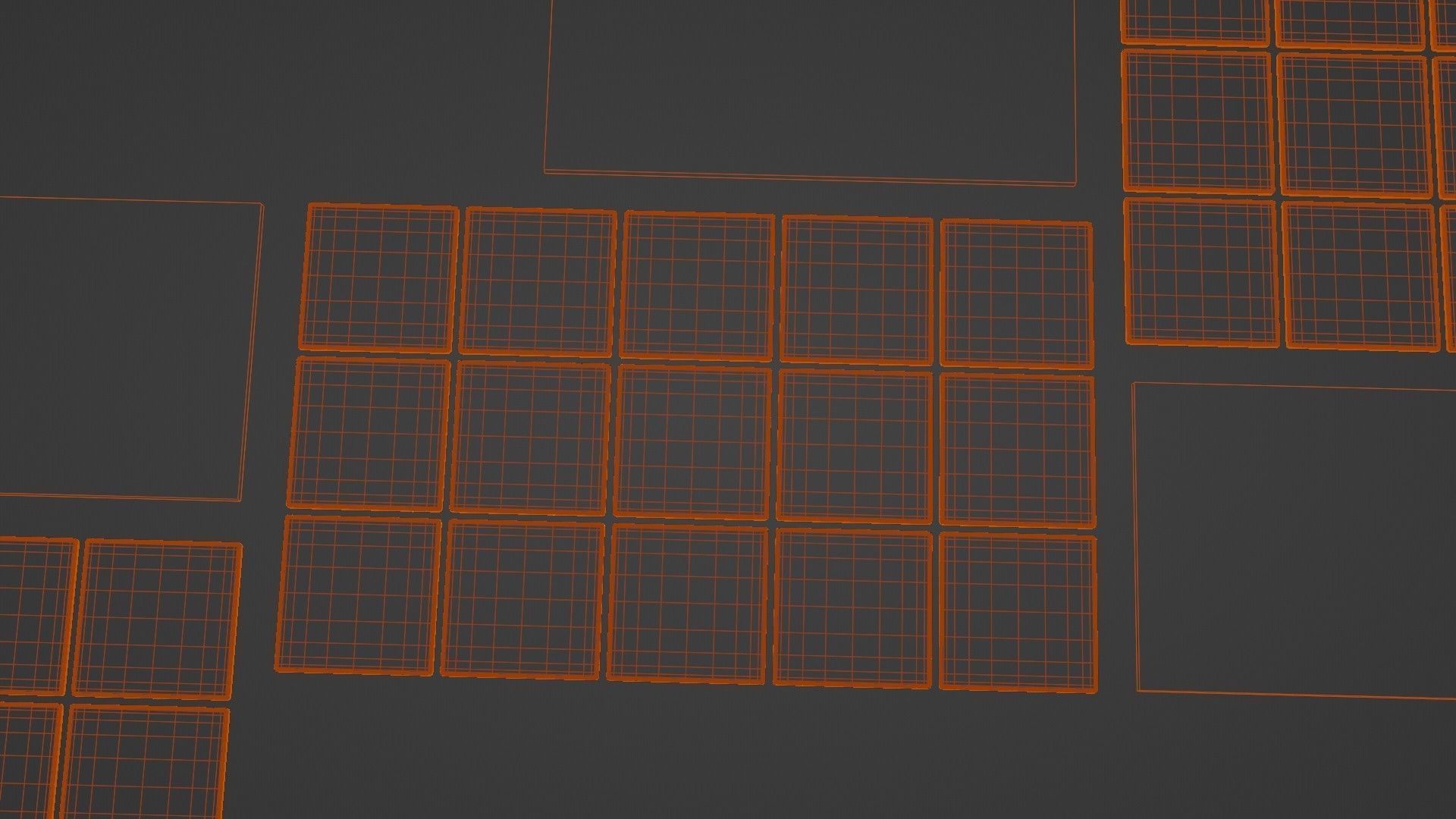The height and width of the screenshot is (819, 1456).
Task: Select the empty outlined plane on the left
Action: click(125, 349)
